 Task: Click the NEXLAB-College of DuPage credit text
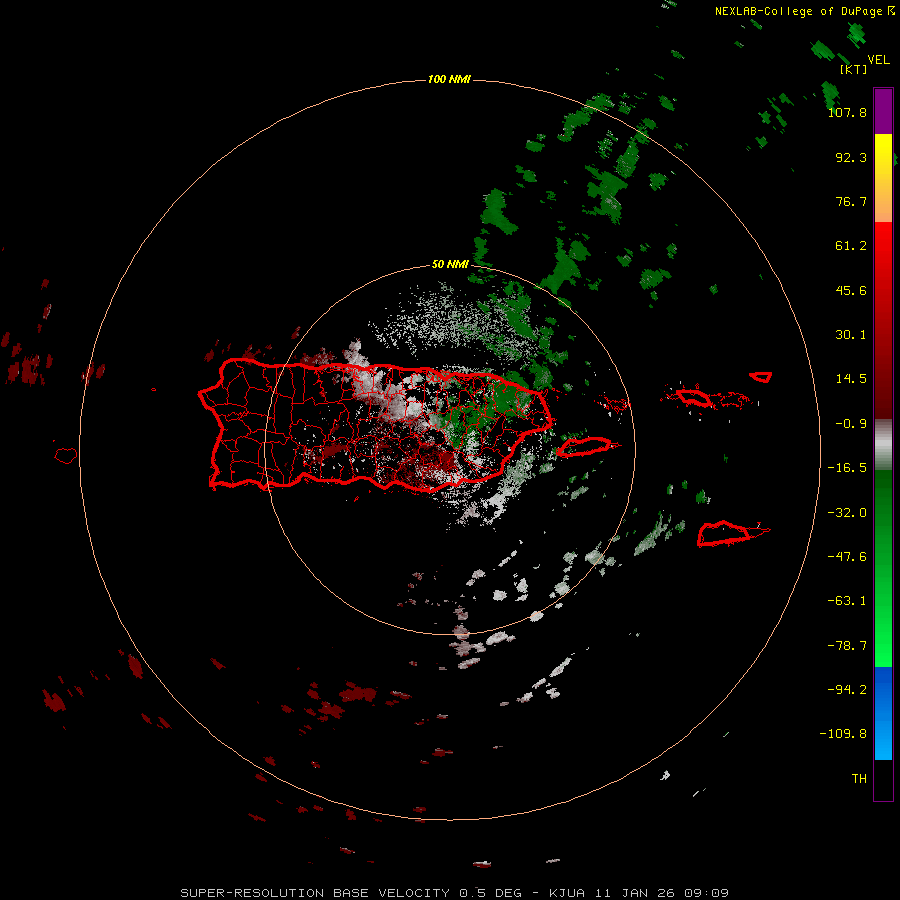[799, 11]
